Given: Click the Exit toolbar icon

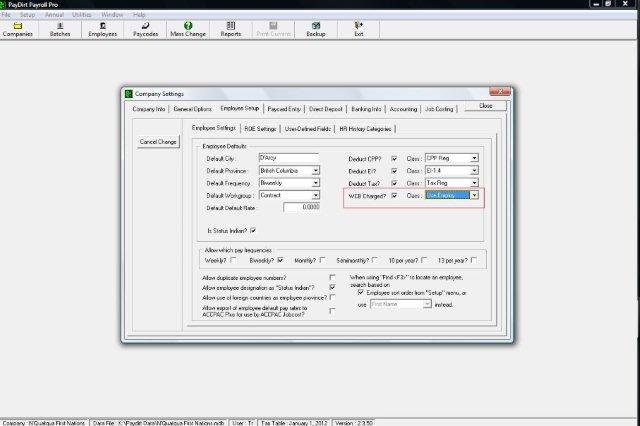Looking at the screenshot, I should [x=358, y=29].
